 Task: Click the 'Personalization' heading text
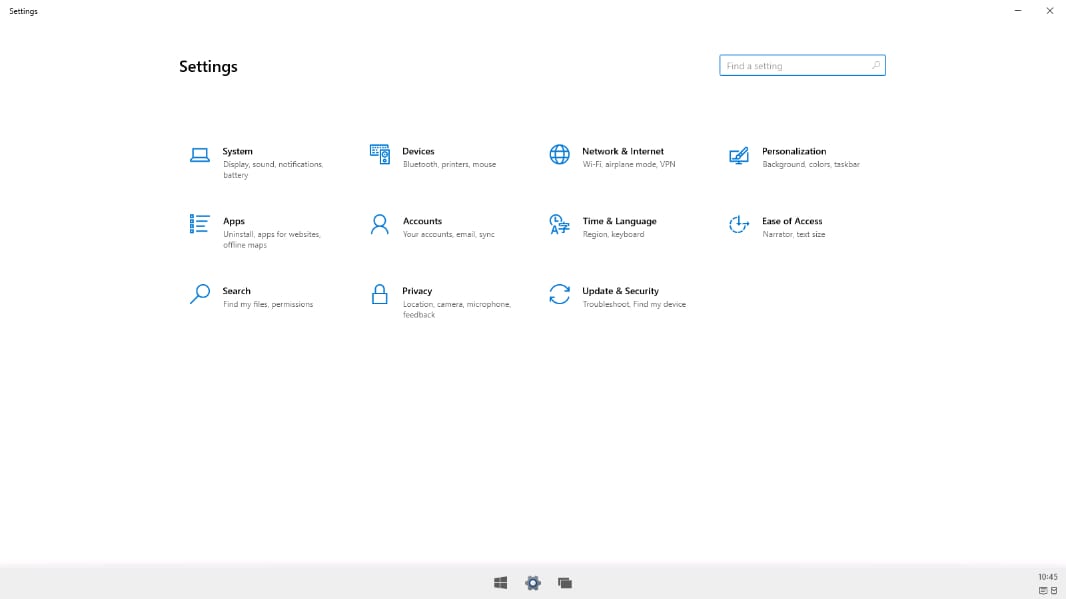pos(794,151)
